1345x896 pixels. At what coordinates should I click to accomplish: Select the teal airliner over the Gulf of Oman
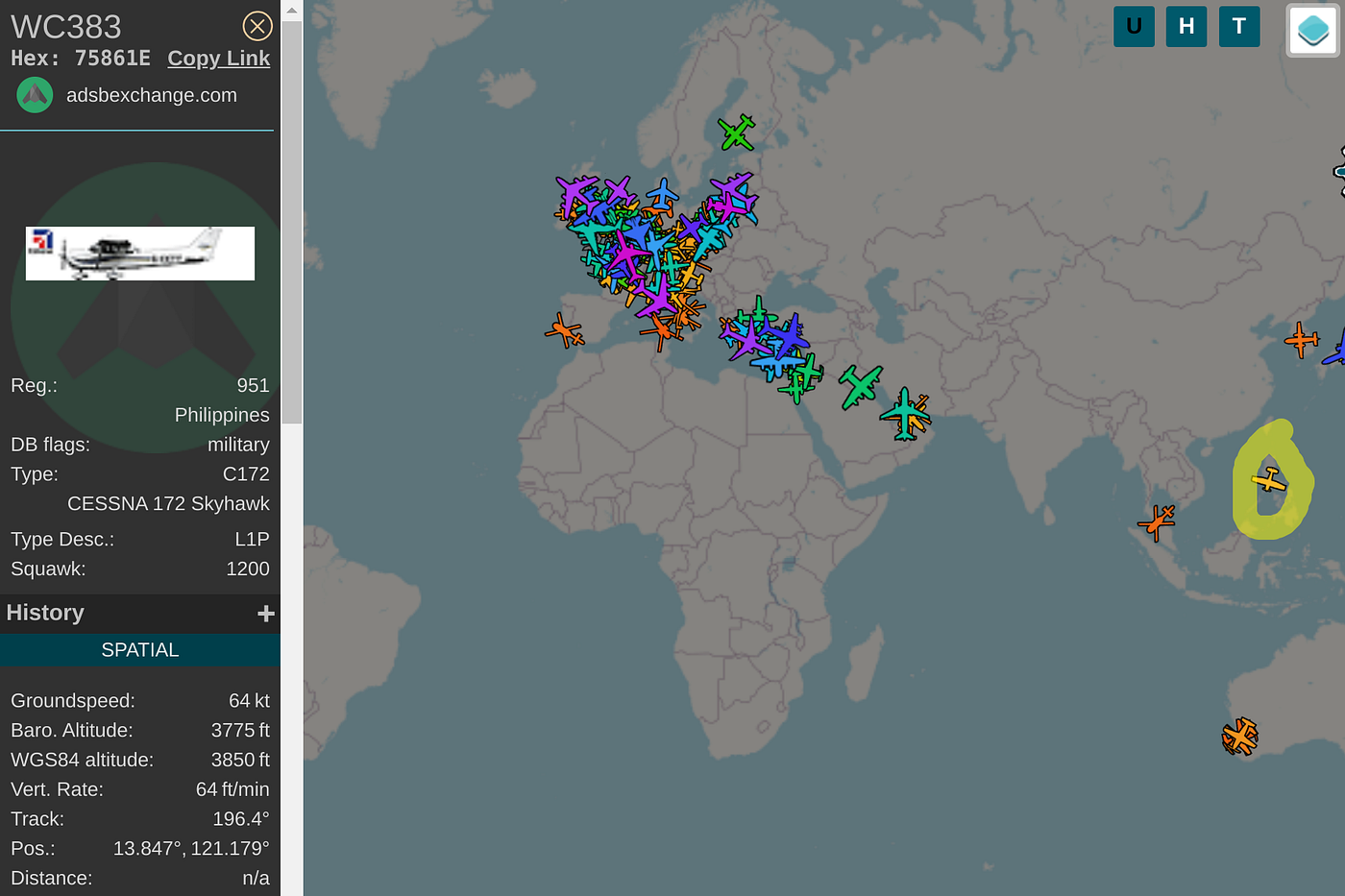(x=904, y=414)
